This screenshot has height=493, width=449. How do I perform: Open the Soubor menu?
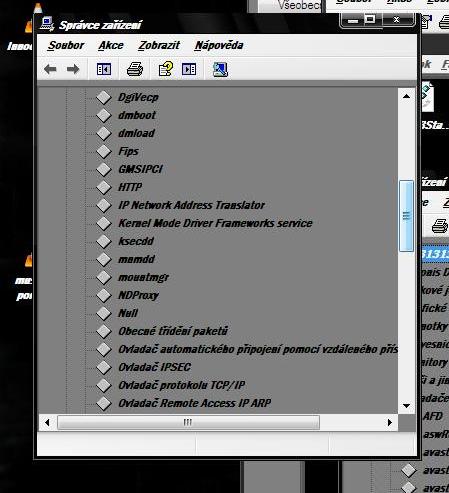66,45
